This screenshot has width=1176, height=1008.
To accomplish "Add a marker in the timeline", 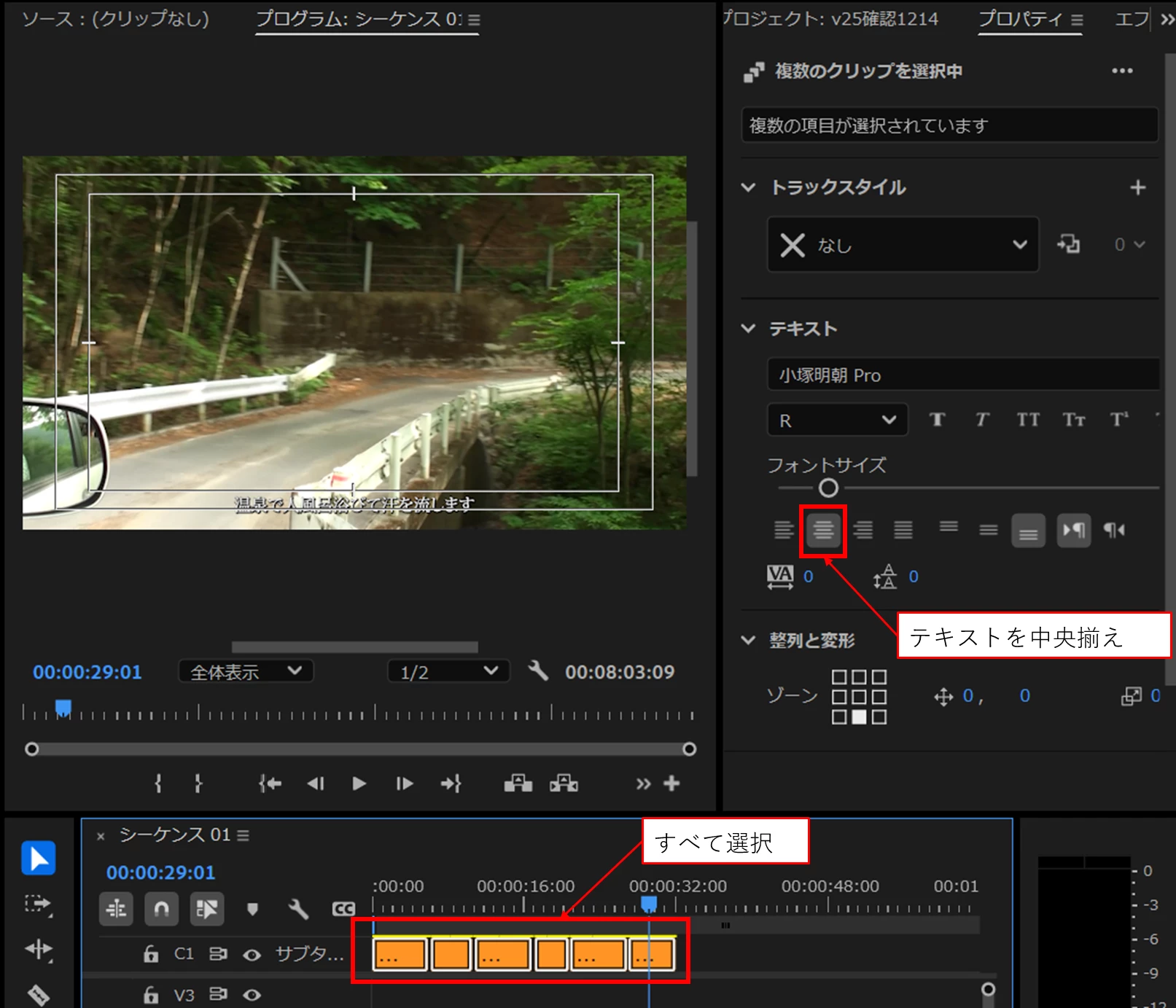I will click(252, 909).
